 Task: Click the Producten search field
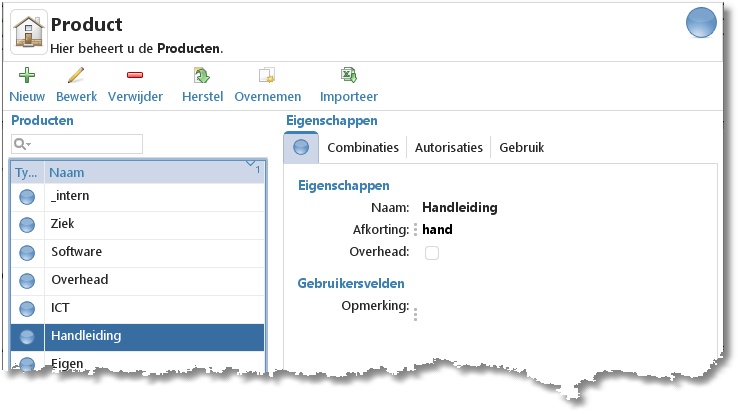pos(77,144)
